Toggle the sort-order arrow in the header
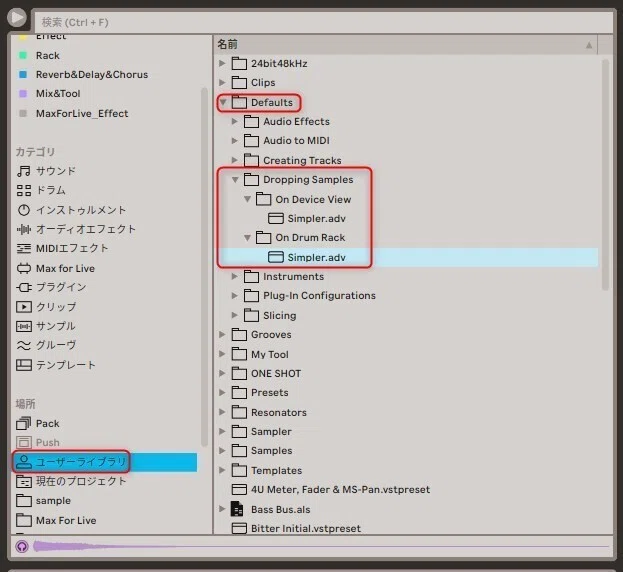Image resolution: width=623 pixels, height=572 pixels. click(589, 45)
